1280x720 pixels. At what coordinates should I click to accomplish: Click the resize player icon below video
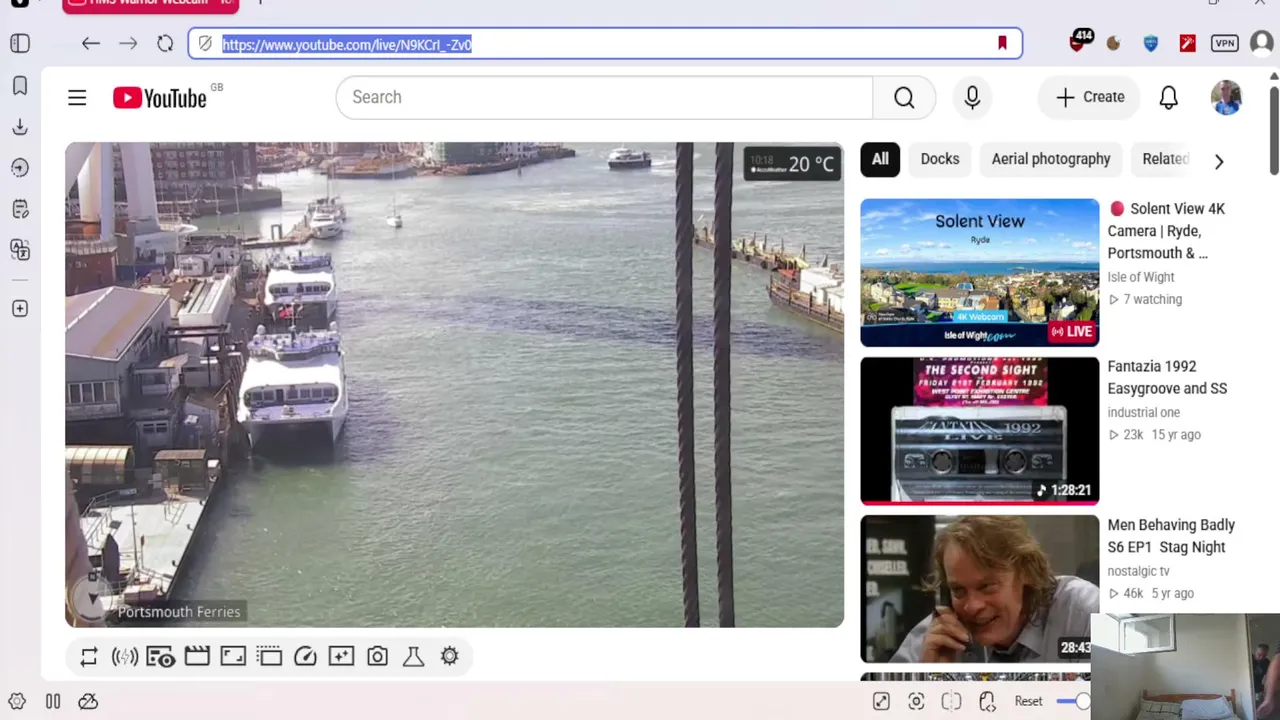tap(233, 656)
